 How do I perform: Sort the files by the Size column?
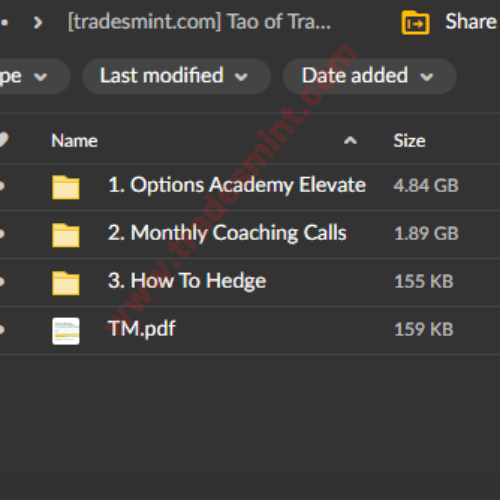tap(409, 141)
